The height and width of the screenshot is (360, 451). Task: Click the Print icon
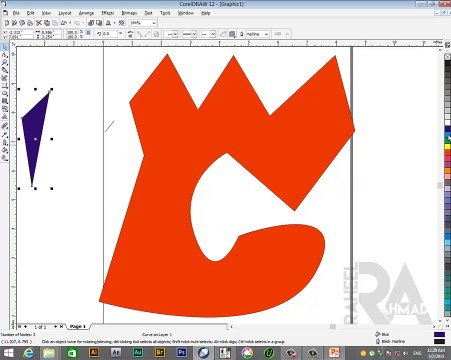(30, 23)
